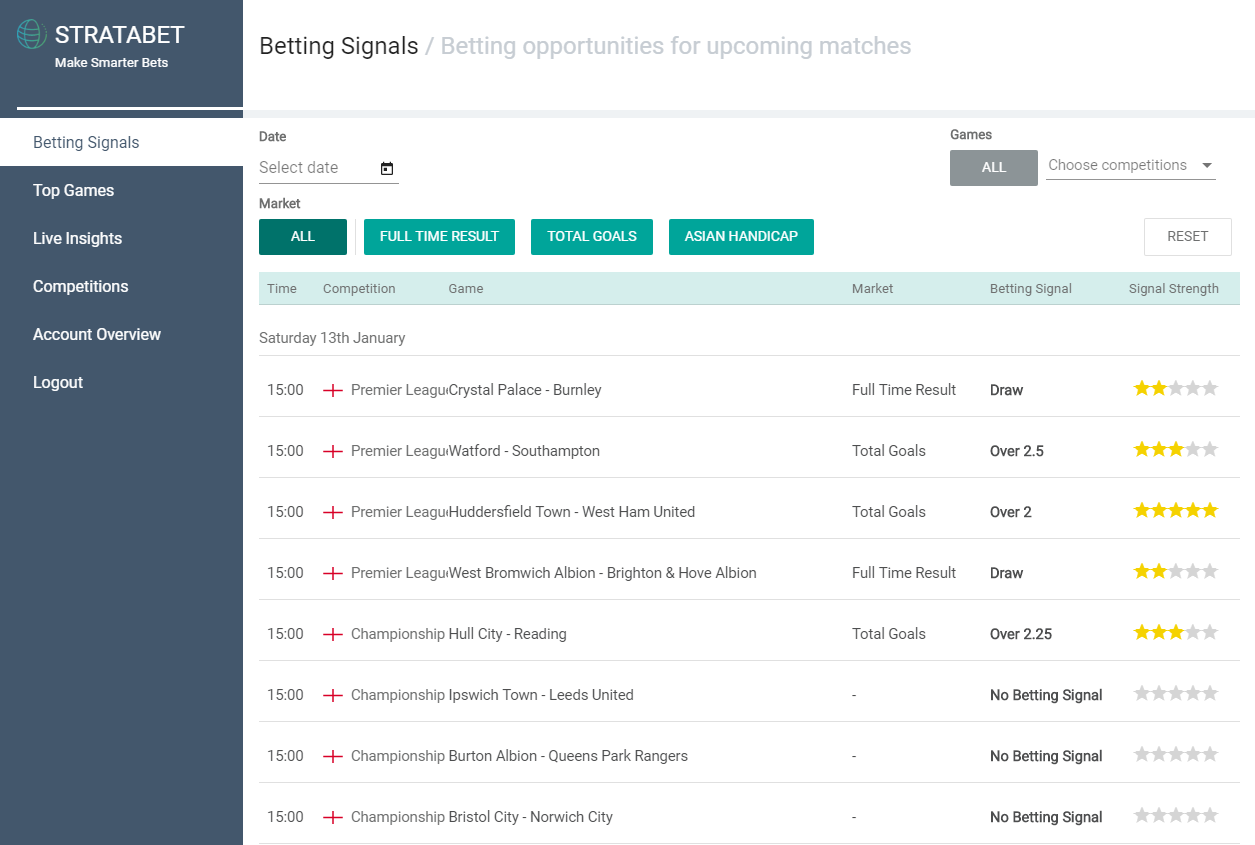Screen dimensions: 1255x845
Task: Click the Stratabet globe logo icon
Action: (32, 34)
